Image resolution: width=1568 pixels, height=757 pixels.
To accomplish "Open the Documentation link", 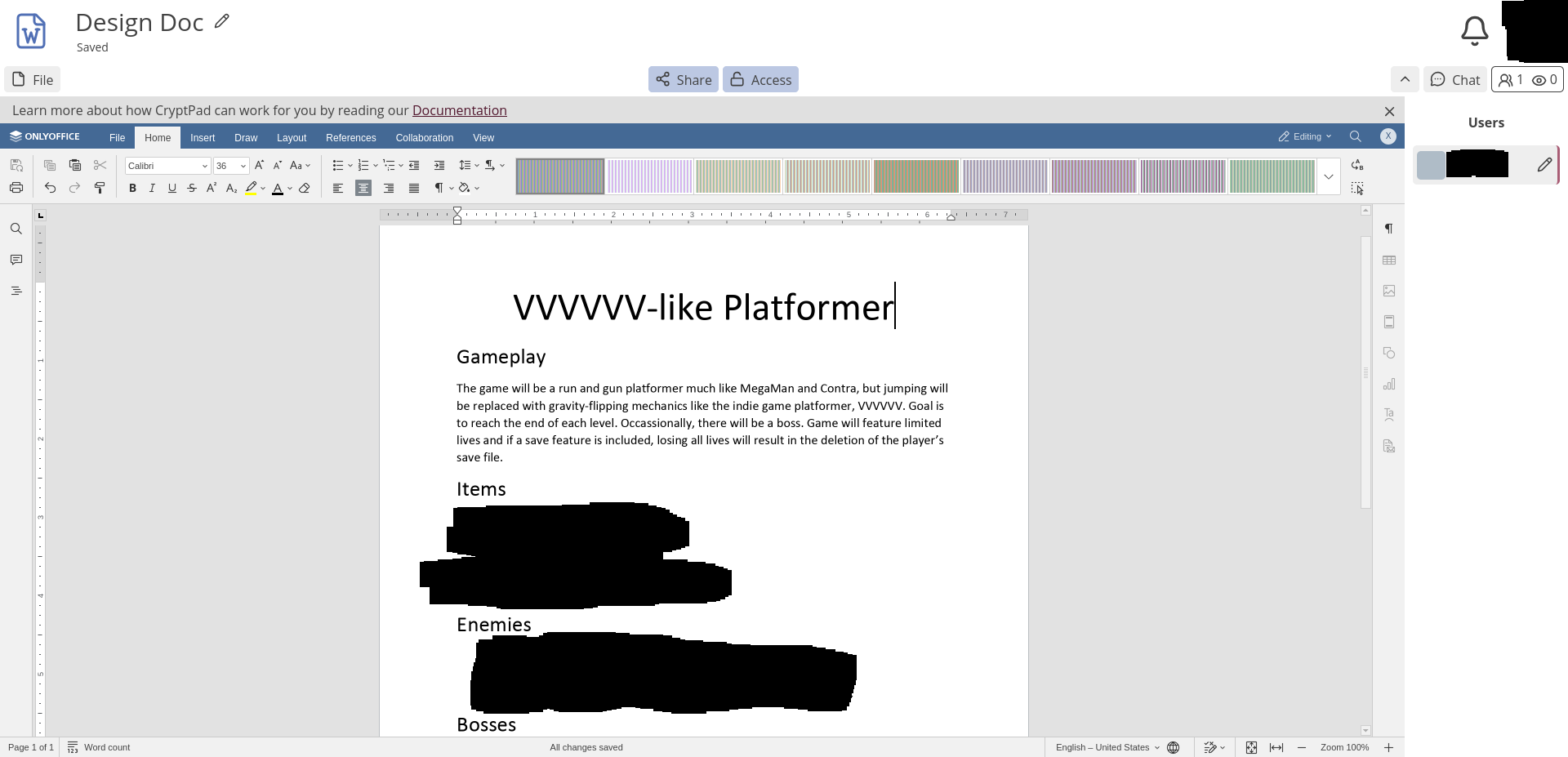I will (459, 110).
